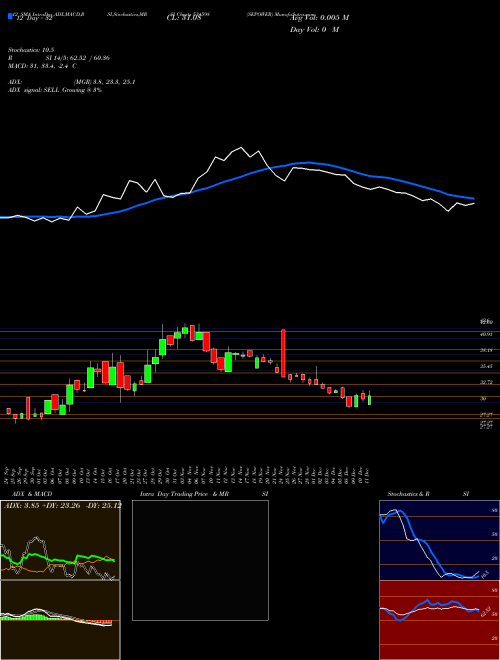
Task: Click the red RSI chart panel
Action: (439, 620)
